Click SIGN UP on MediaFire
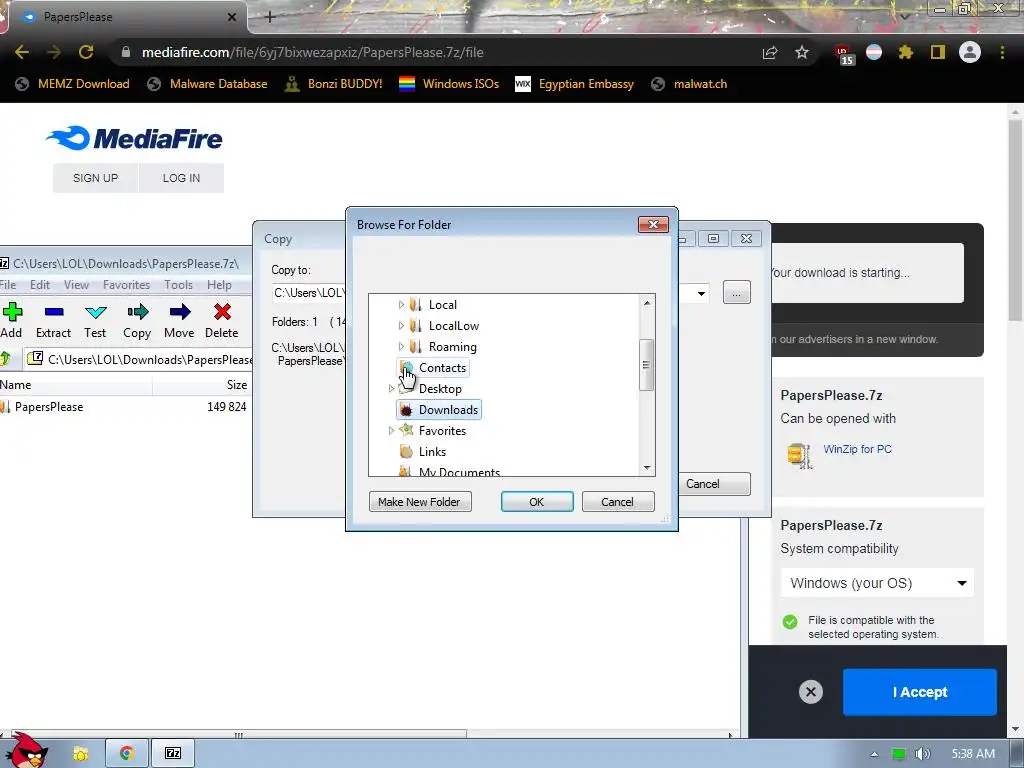This screenshot has width=1024, height=768. pos(95,178)
